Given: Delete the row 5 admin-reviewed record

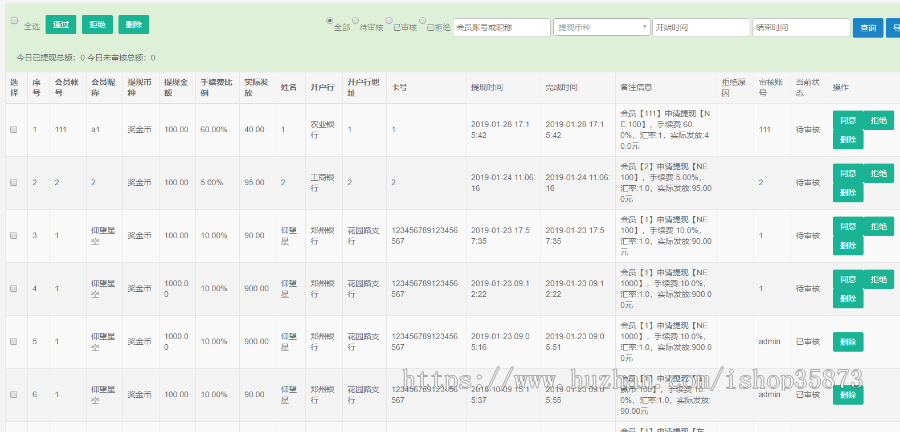Looking at the screenshot, I should [848, 341].
